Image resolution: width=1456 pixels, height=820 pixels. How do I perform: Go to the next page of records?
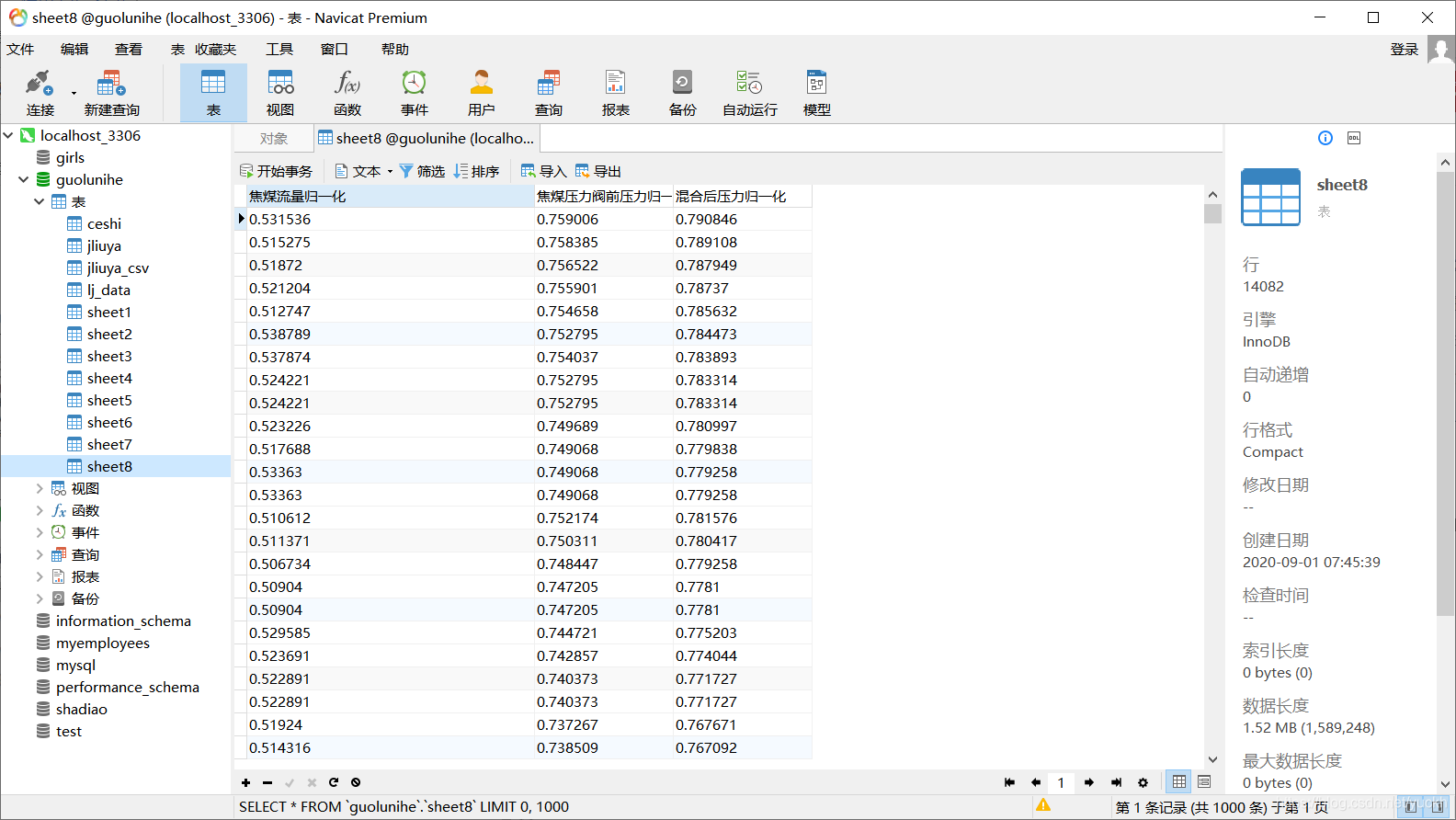pos(1089,782)
